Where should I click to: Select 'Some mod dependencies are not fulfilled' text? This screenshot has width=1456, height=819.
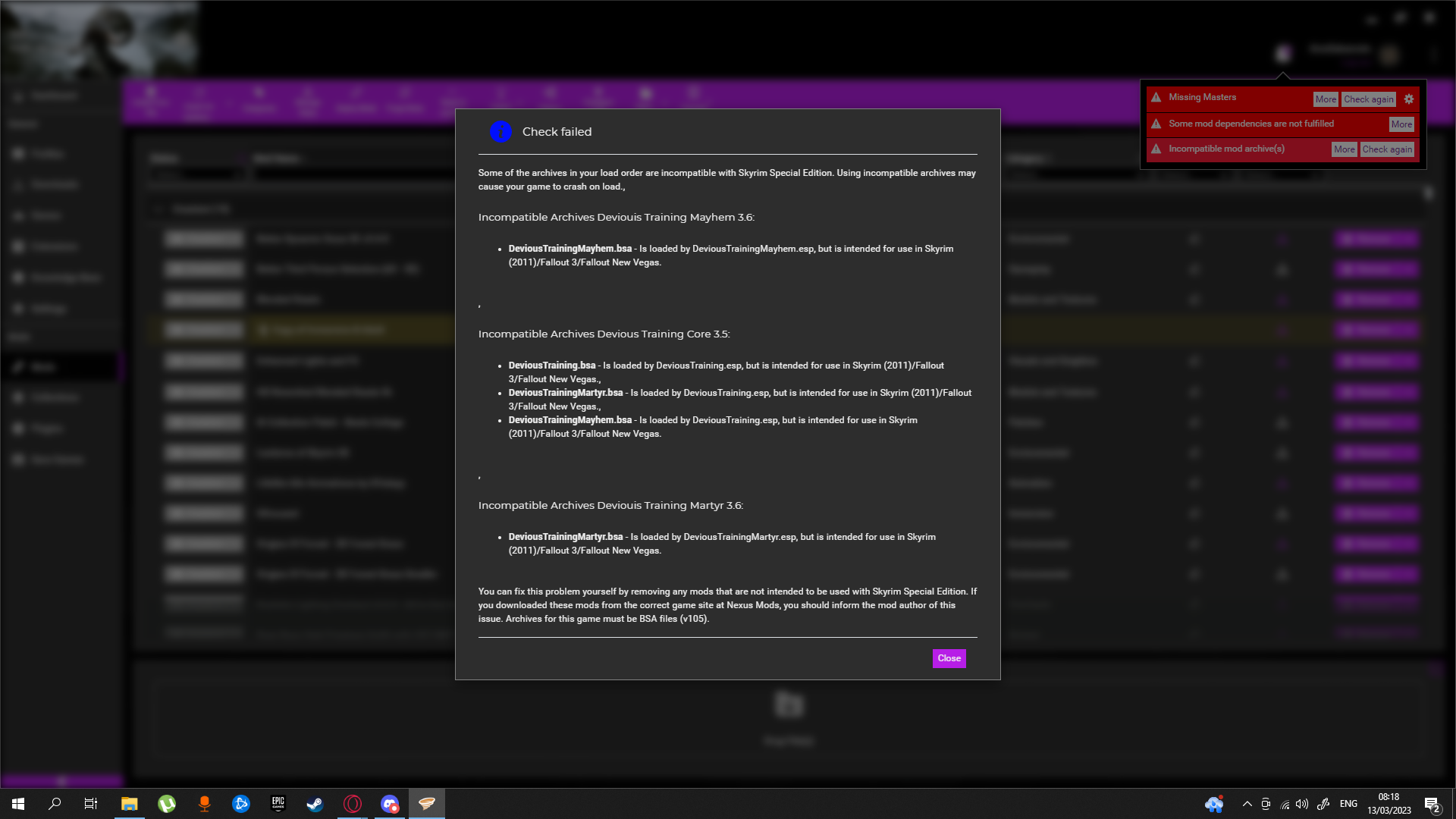1251,124
